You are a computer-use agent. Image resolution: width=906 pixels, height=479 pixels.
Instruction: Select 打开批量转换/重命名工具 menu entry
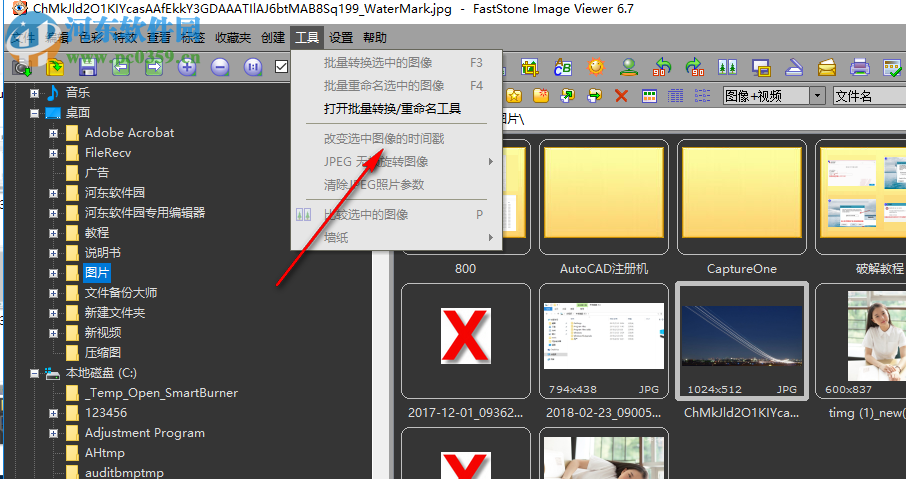(396, 109)
